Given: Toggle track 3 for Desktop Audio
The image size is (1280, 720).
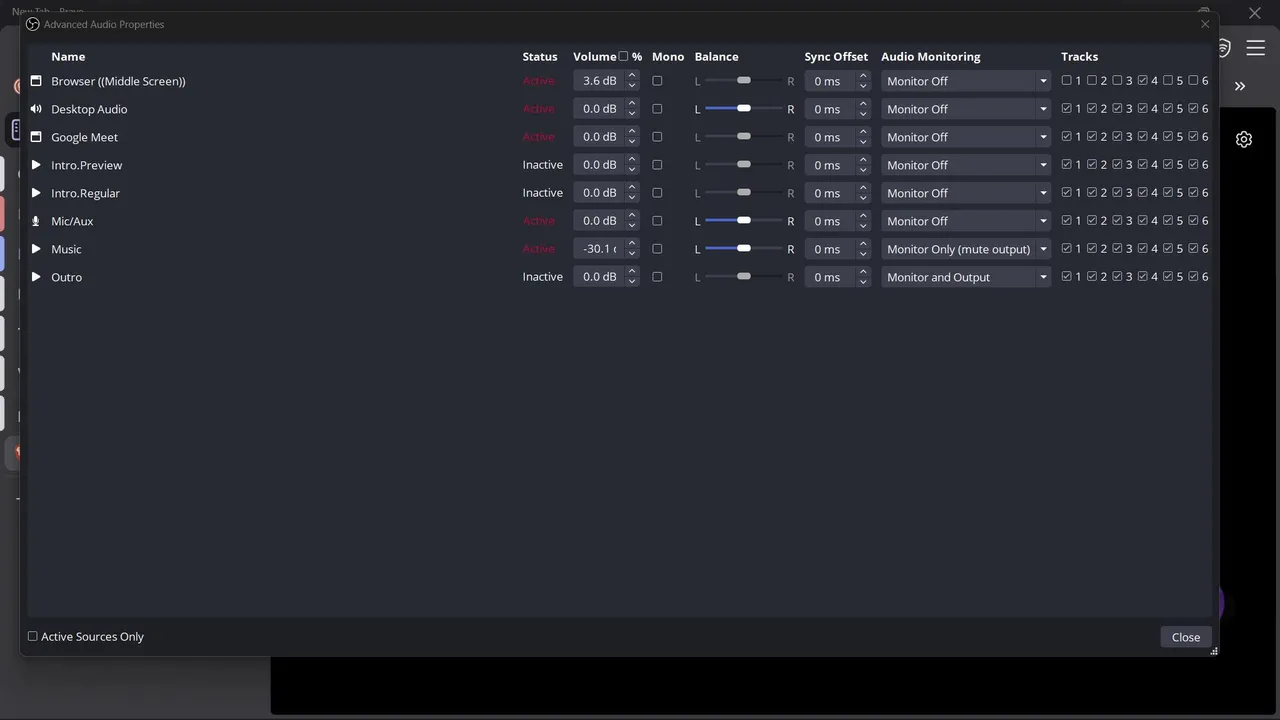Looking at the screenshot, I should point(1117,109).
